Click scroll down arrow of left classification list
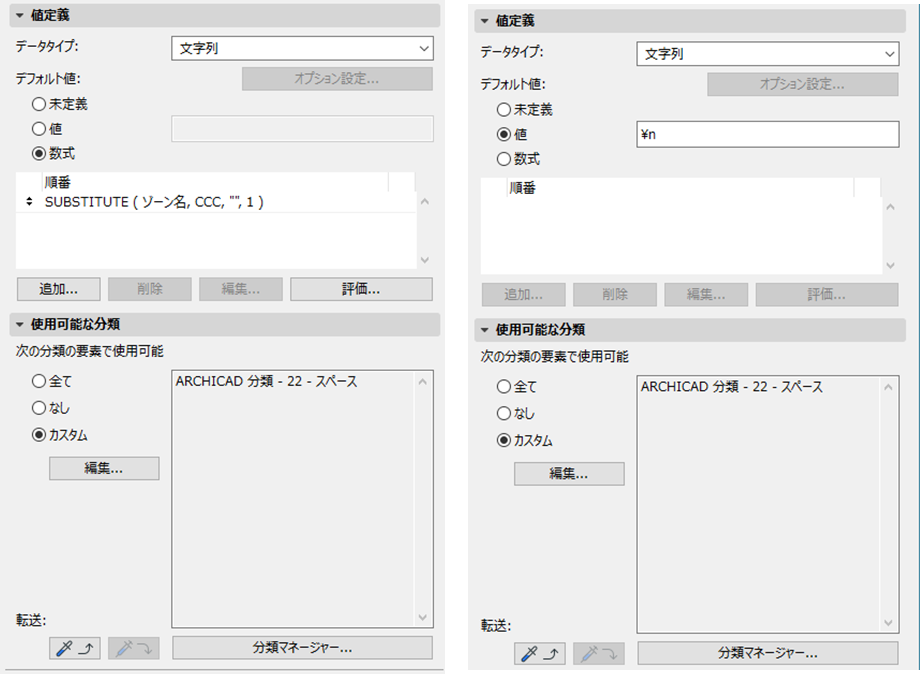The width and height of the screenshot is (920, 674). point(423,617)
